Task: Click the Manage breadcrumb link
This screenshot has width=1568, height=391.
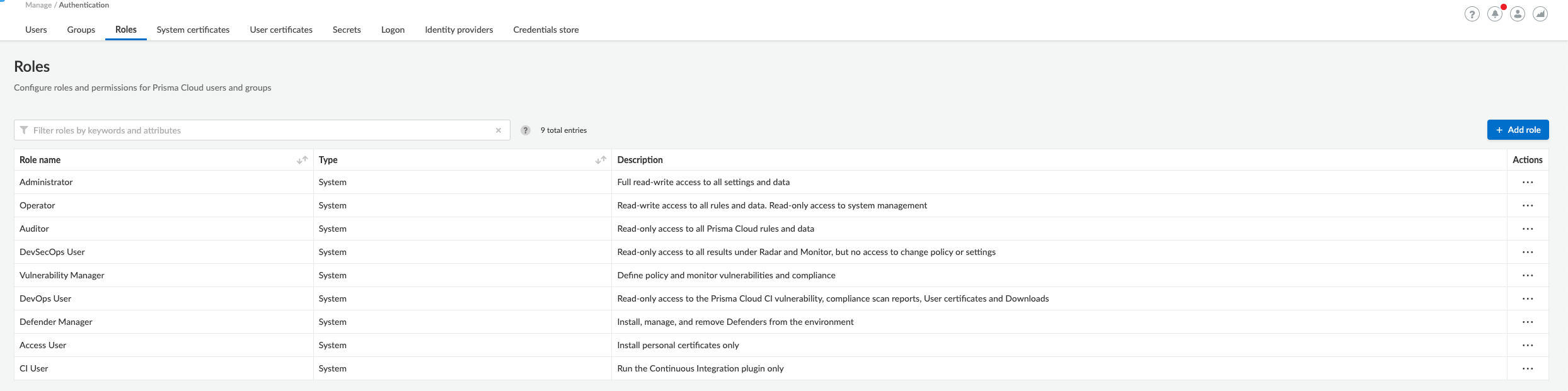Action: (38, 5)
